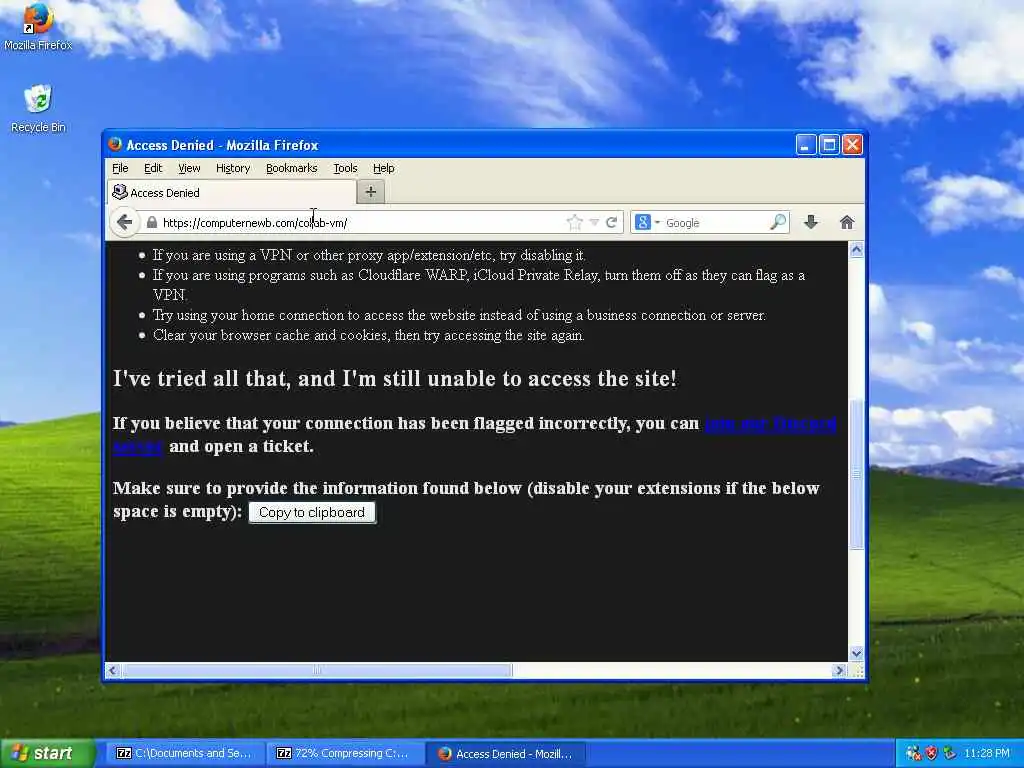The height and width of the screenshot is (768, 1024).
Task: Open the History menu
Action: [x=233, y=168]
